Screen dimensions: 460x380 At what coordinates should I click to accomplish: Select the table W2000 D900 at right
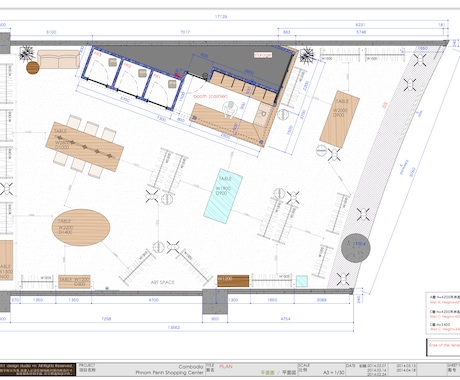340,119
